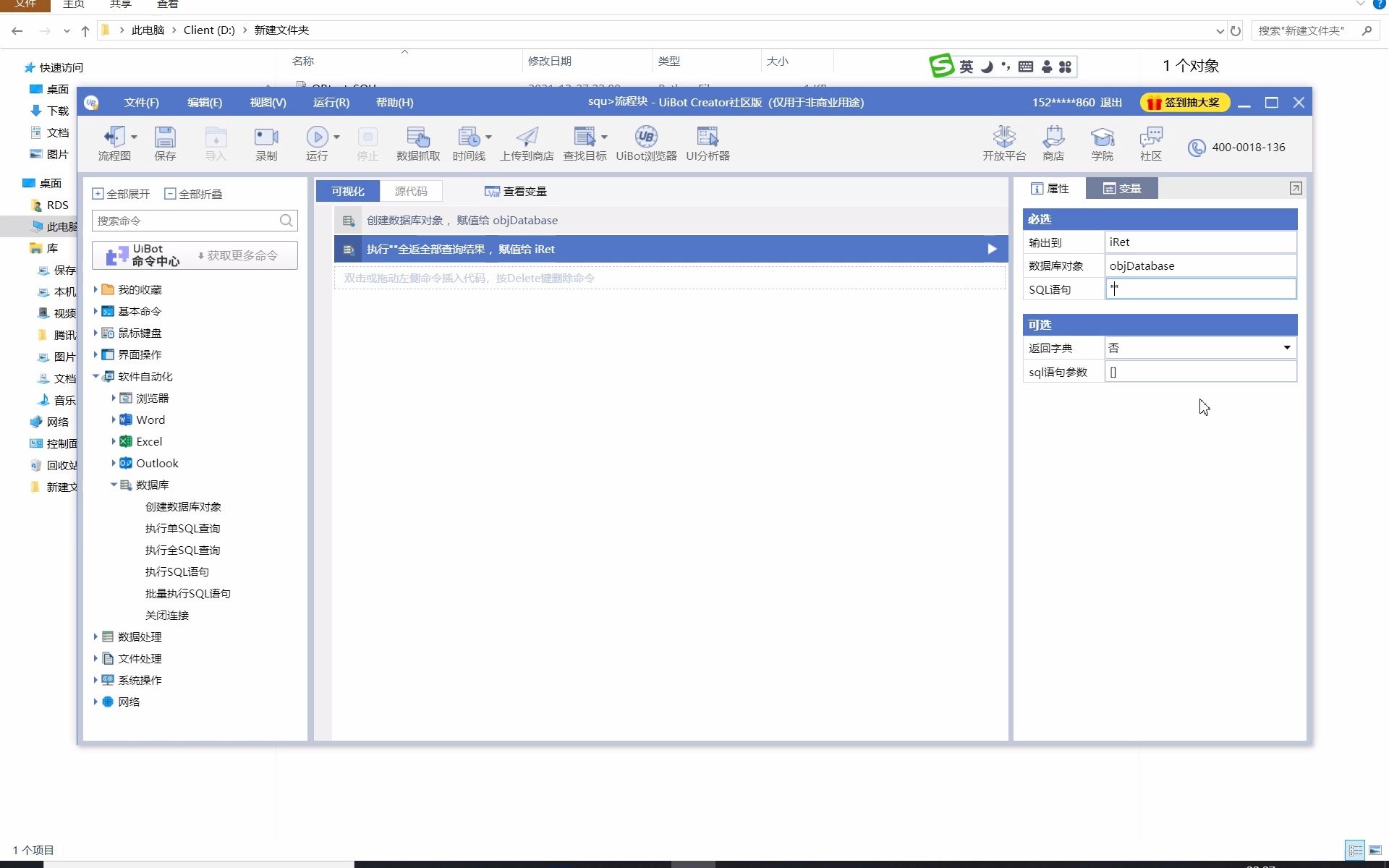Click 全部展开 expand-all toggle
1389x868 pixels.
[x=121, y=194]
